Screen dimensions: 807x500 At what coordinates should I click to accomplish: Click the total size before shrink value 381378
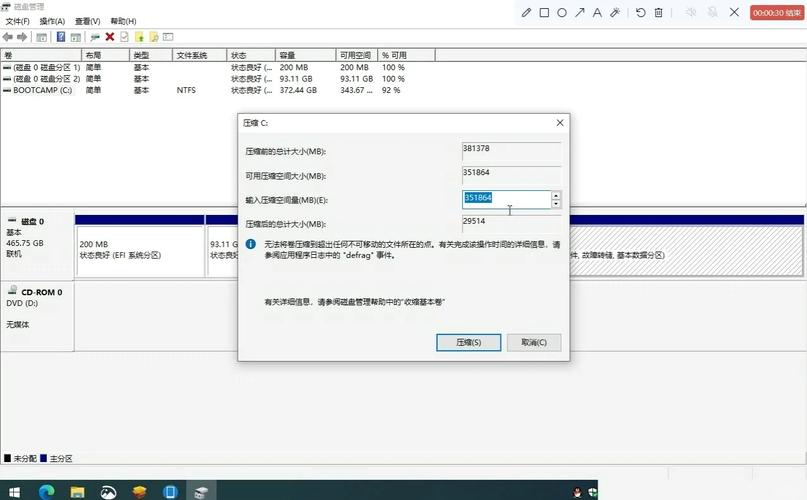click(x=511, y=151)
